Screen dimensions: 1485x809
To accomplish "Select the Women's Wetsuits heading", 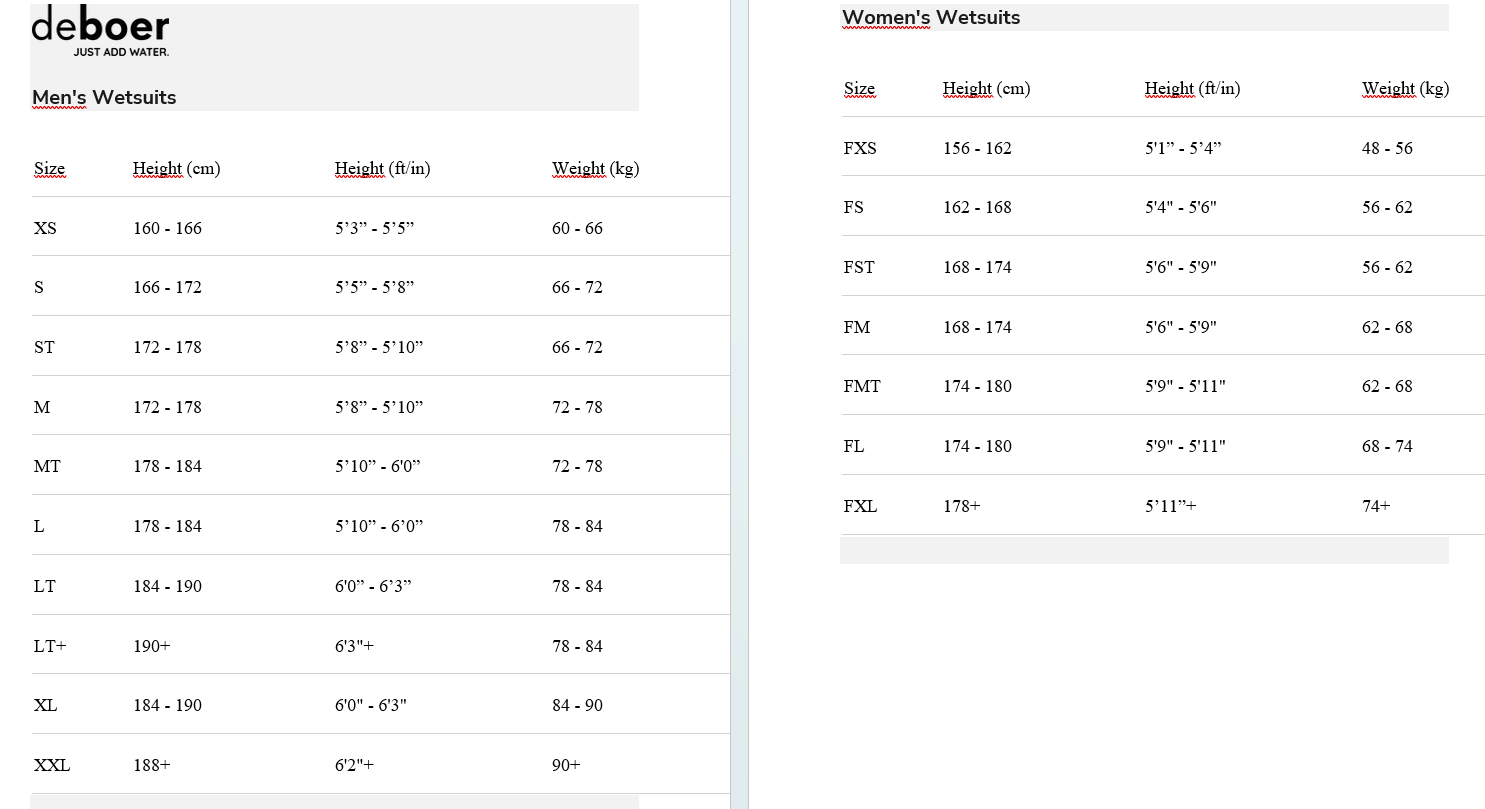I will [931, 17].
